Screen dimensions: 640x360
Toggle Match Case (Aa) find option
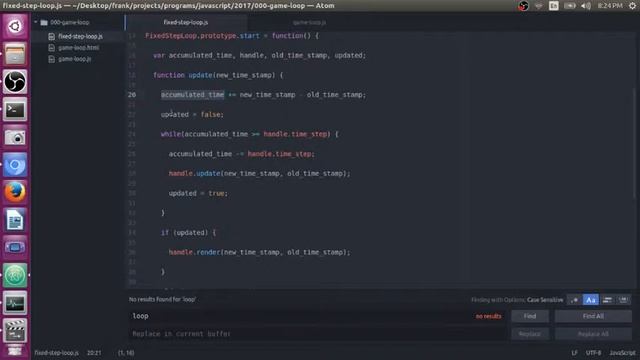coord(591,300)
